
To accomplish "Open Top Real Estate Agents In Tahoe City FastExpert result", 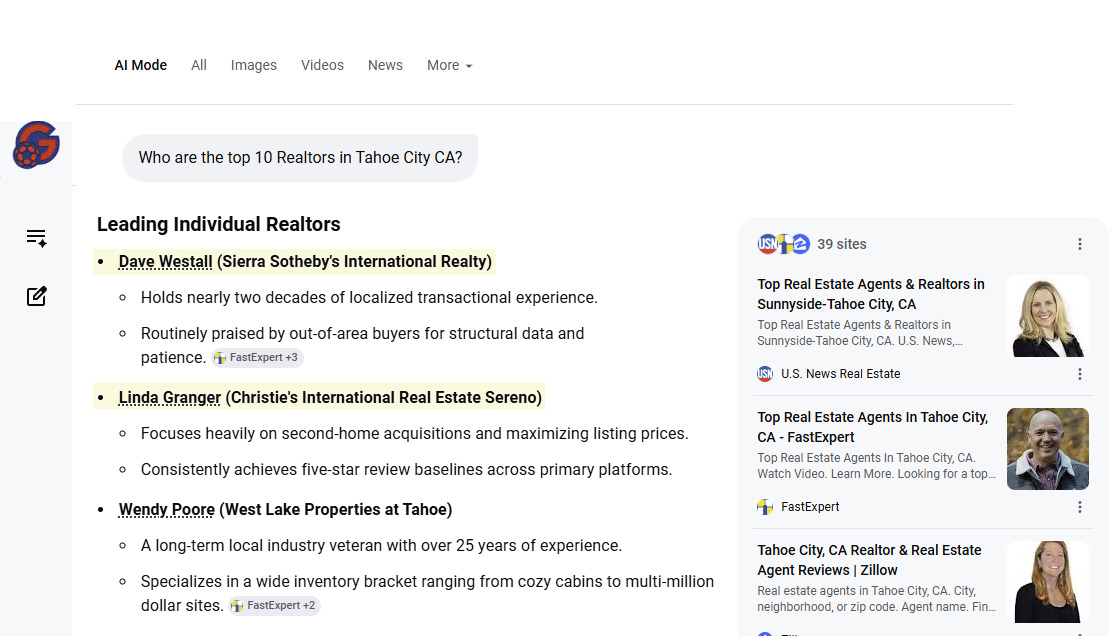I will click(x=873, y=427).
